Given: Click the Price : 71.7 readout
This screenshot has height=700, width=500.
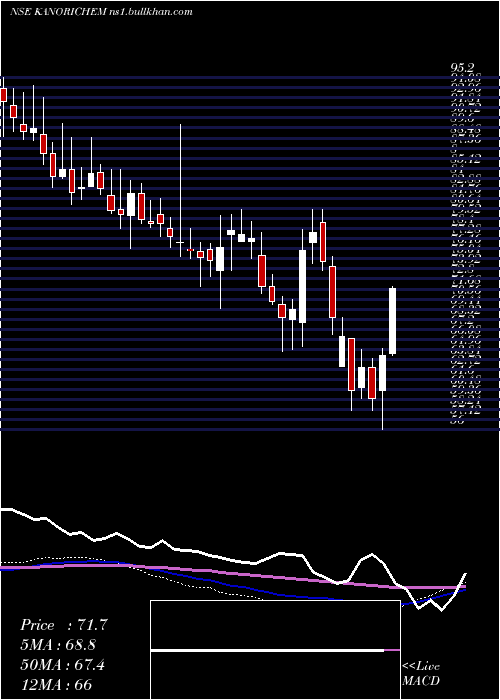Looking at the screenshot, I should pyautogui.click(x=63, y=625).
